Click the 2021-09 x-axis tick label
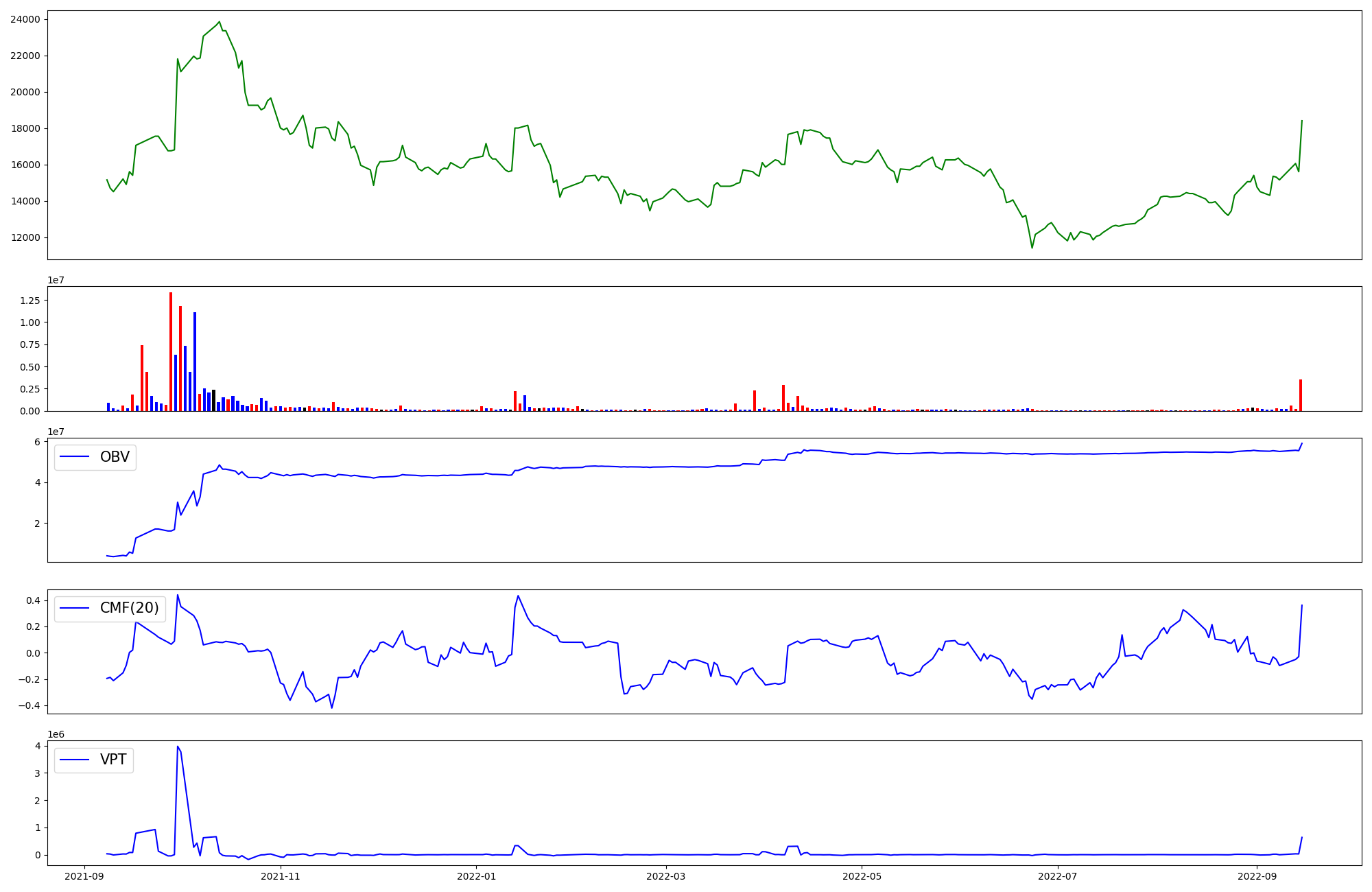This screenshot has height=892, width=1372. point(85,876)
